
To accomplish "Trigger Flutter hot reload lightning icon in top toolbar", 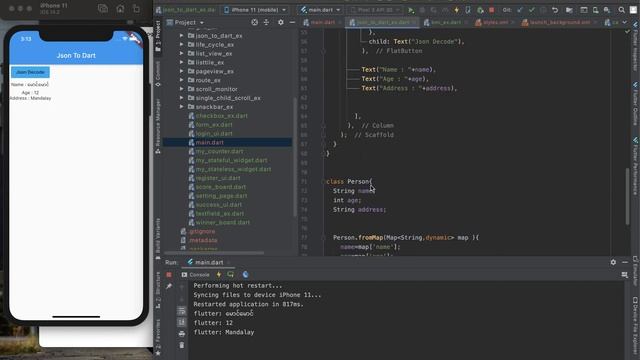I will [456, 10].
